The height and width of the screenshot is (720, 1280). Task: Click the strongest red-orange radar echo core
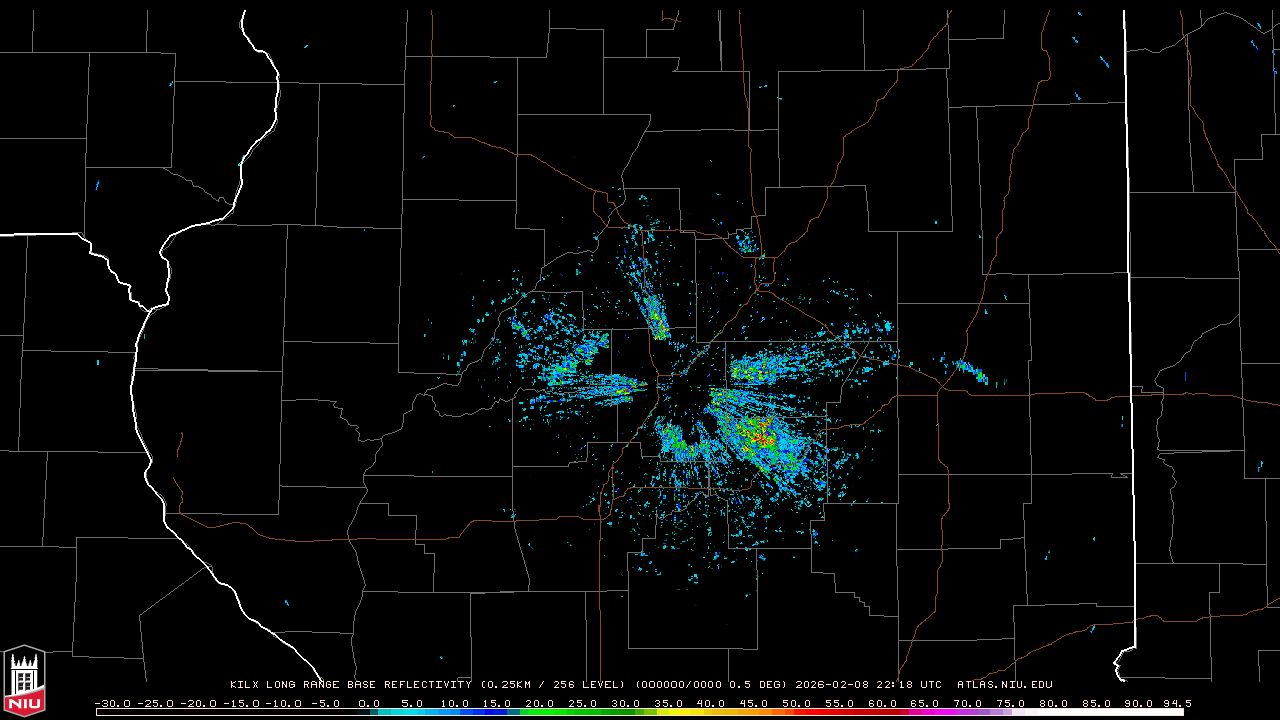[x=760, y=436]
